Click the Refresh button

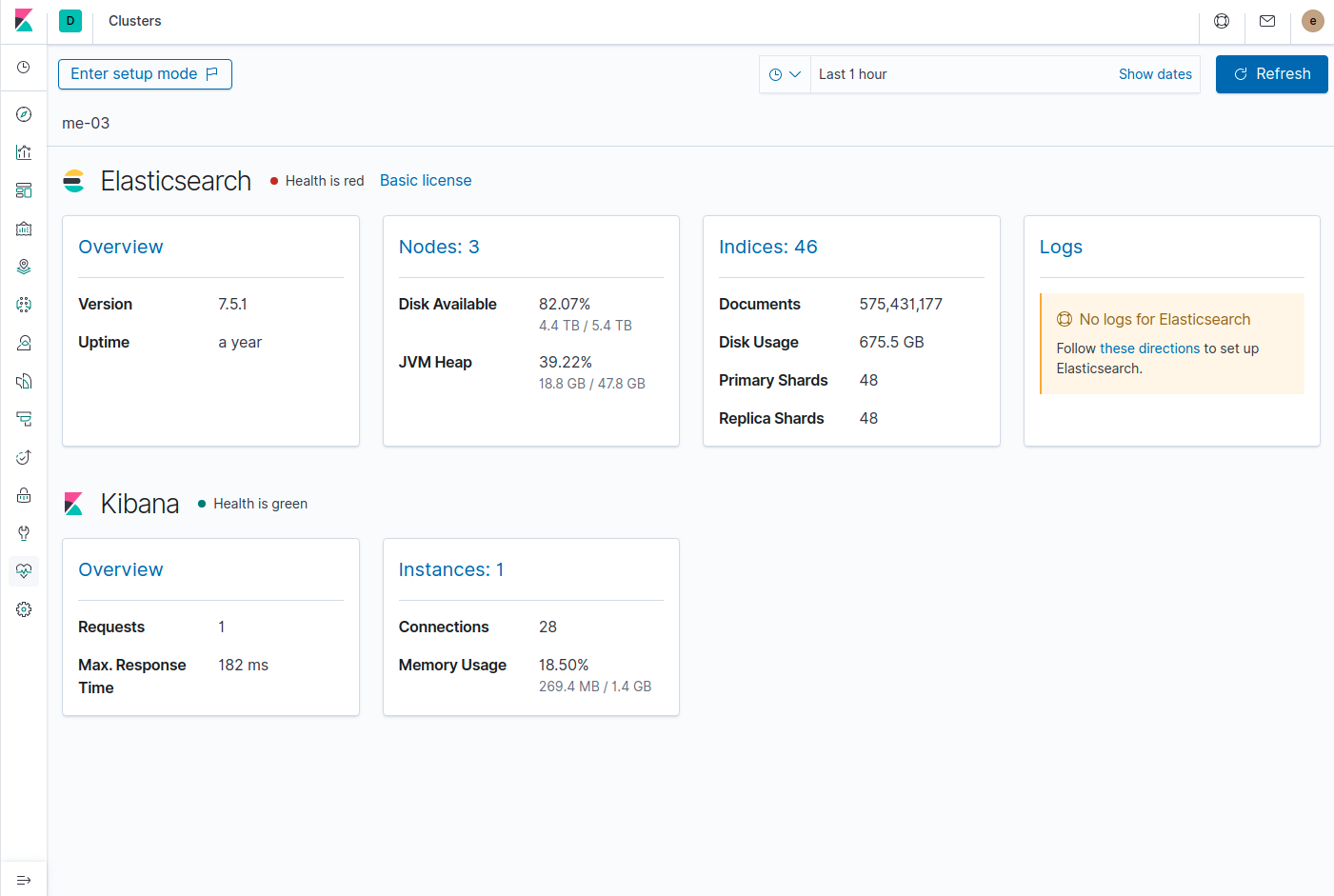click(1272, 74)
